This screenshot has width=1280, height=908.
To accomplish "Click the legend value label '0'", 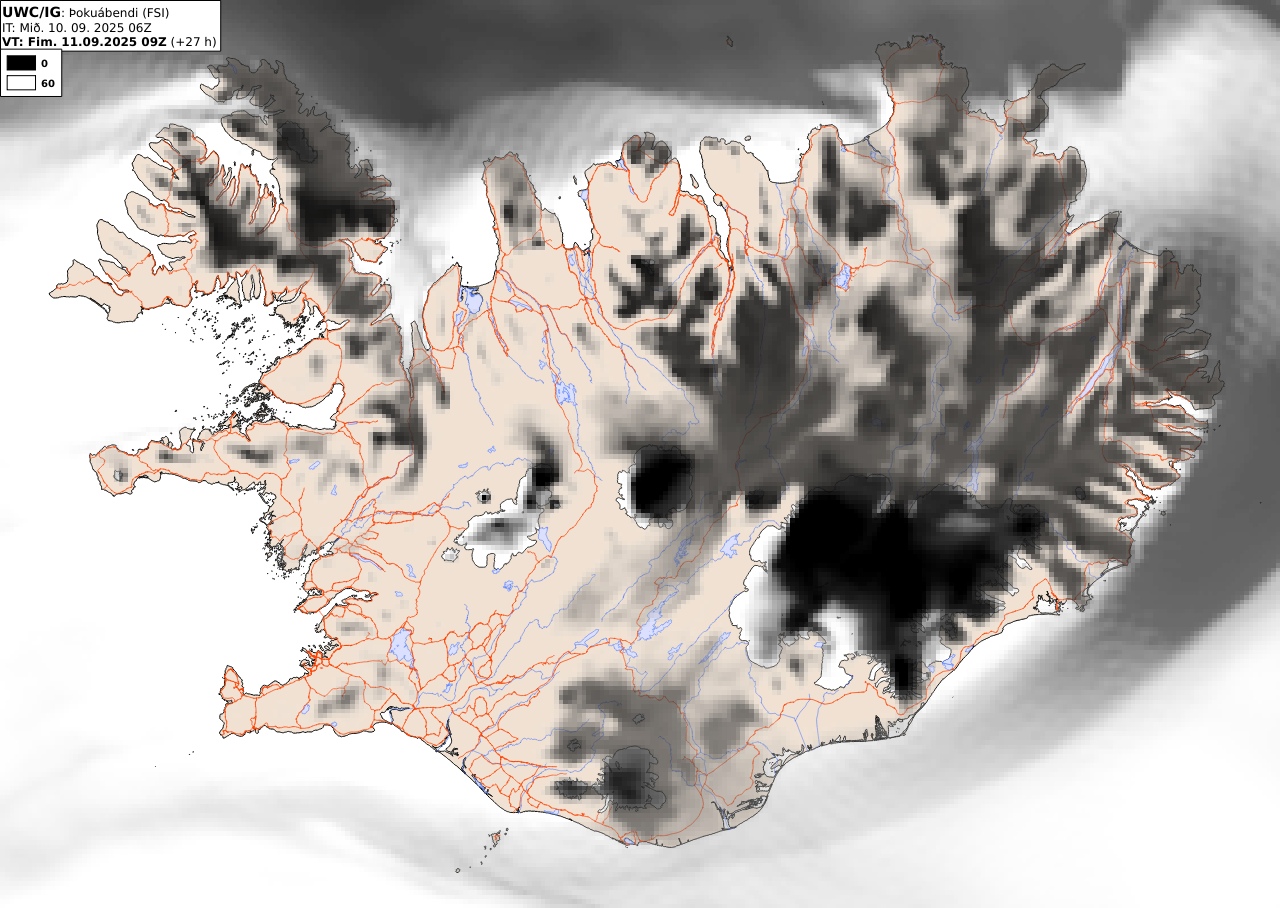I will coord(44,63).
